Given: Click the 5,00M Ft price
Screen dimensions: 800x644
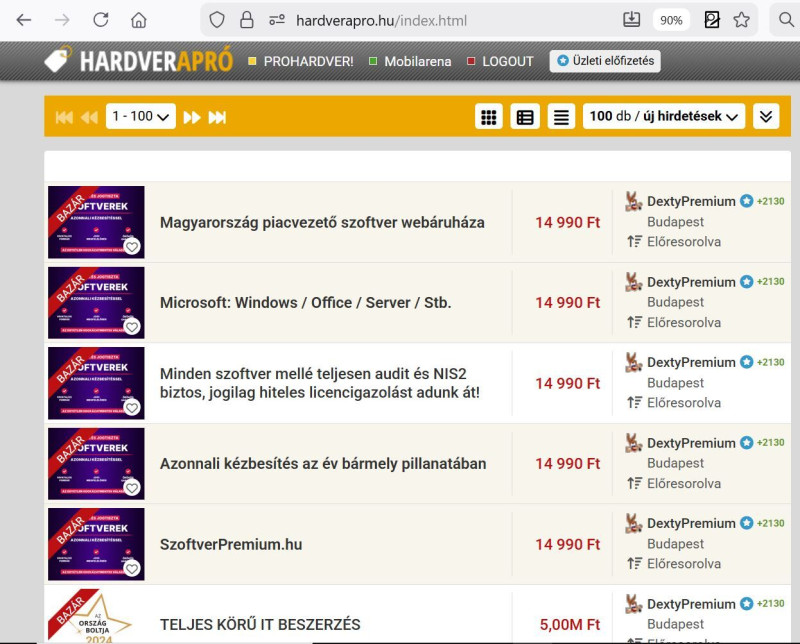Looking at the screenshot, I should point(570,625).
